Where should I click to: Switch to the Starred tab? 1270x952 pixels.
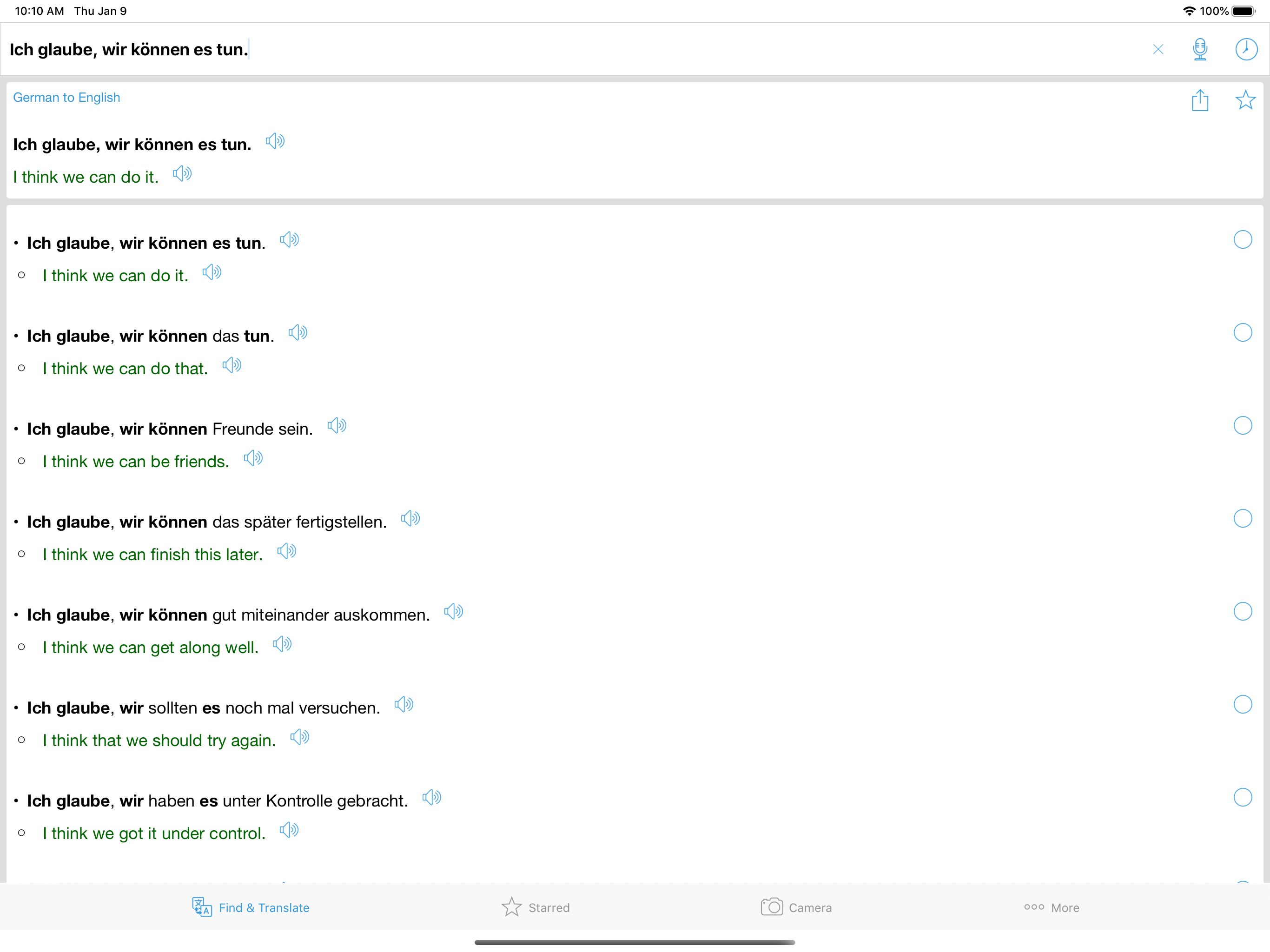click(x=535, y=907)
